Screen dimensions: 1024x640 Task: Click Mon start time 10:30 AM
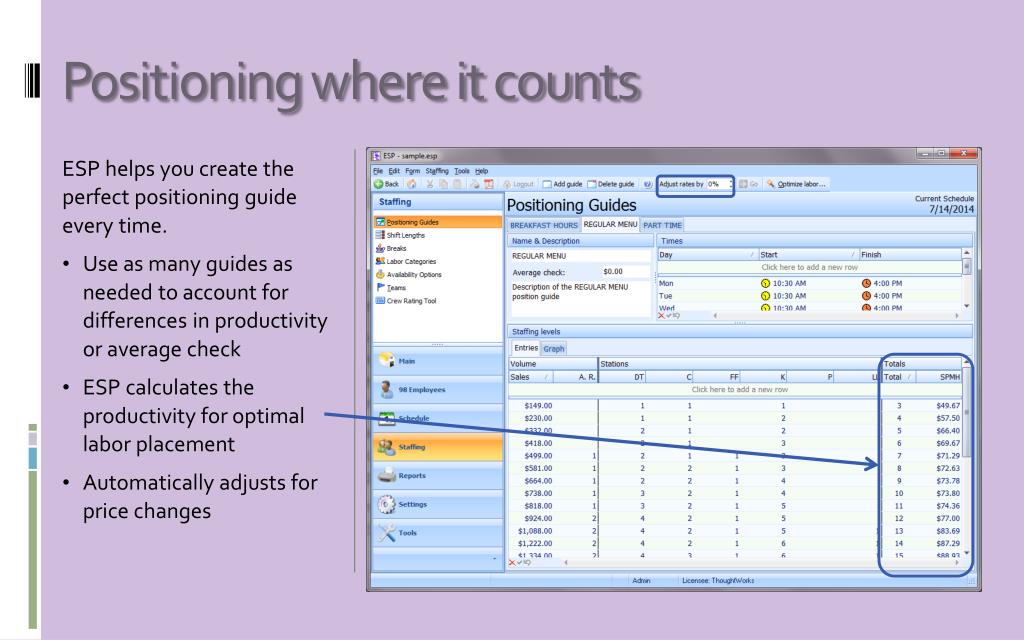pos(789,283)
